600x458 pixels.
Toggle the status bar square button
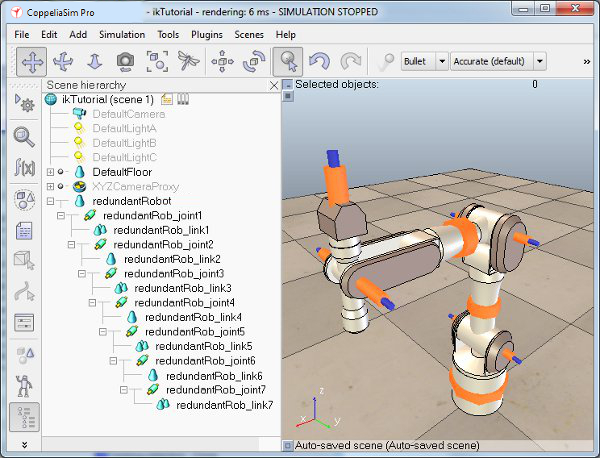click(287, 445)
